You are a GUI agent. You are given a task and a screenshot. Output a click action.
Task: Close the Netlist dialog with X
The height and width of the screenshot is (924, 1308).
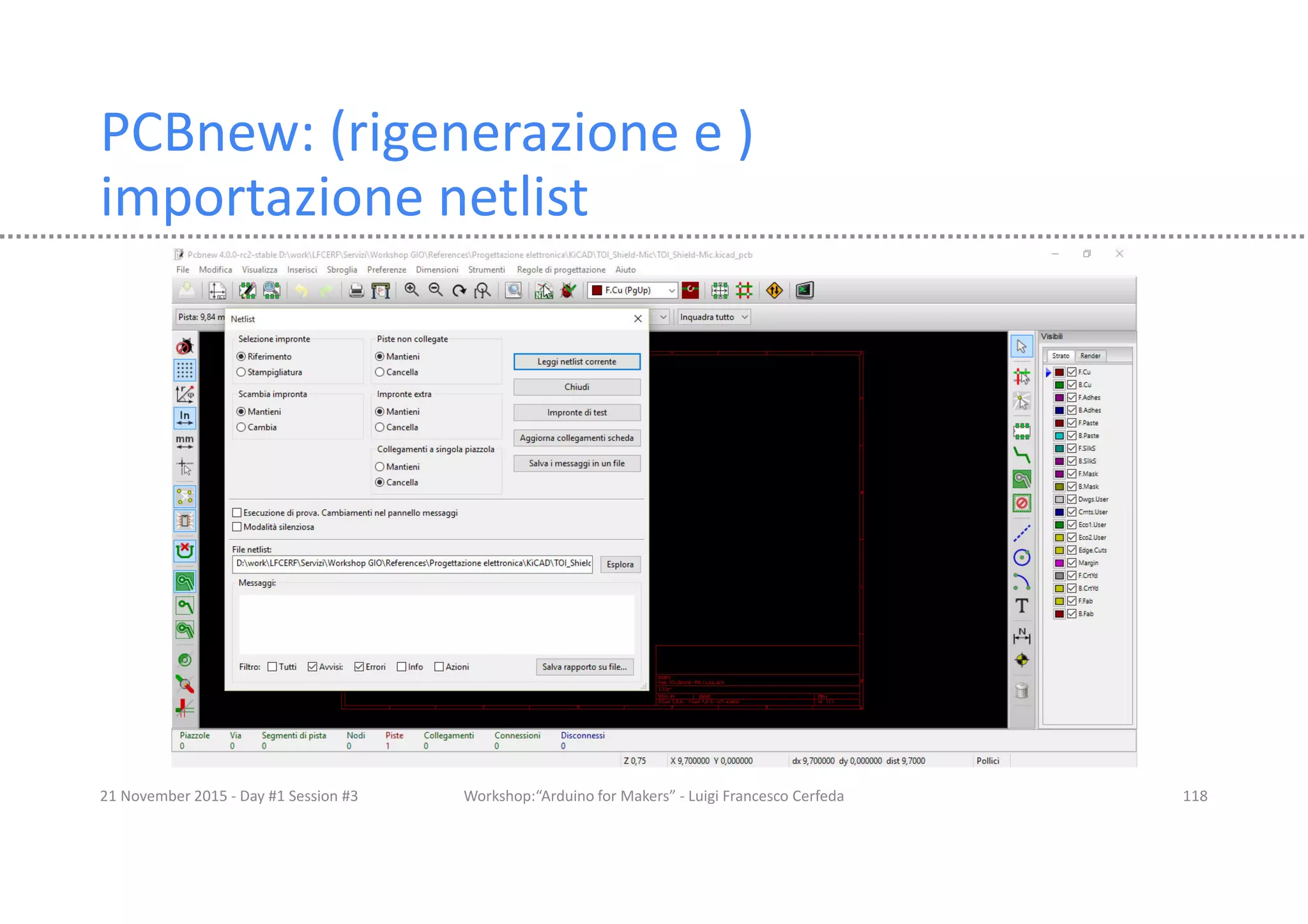[x=637, y=319]
